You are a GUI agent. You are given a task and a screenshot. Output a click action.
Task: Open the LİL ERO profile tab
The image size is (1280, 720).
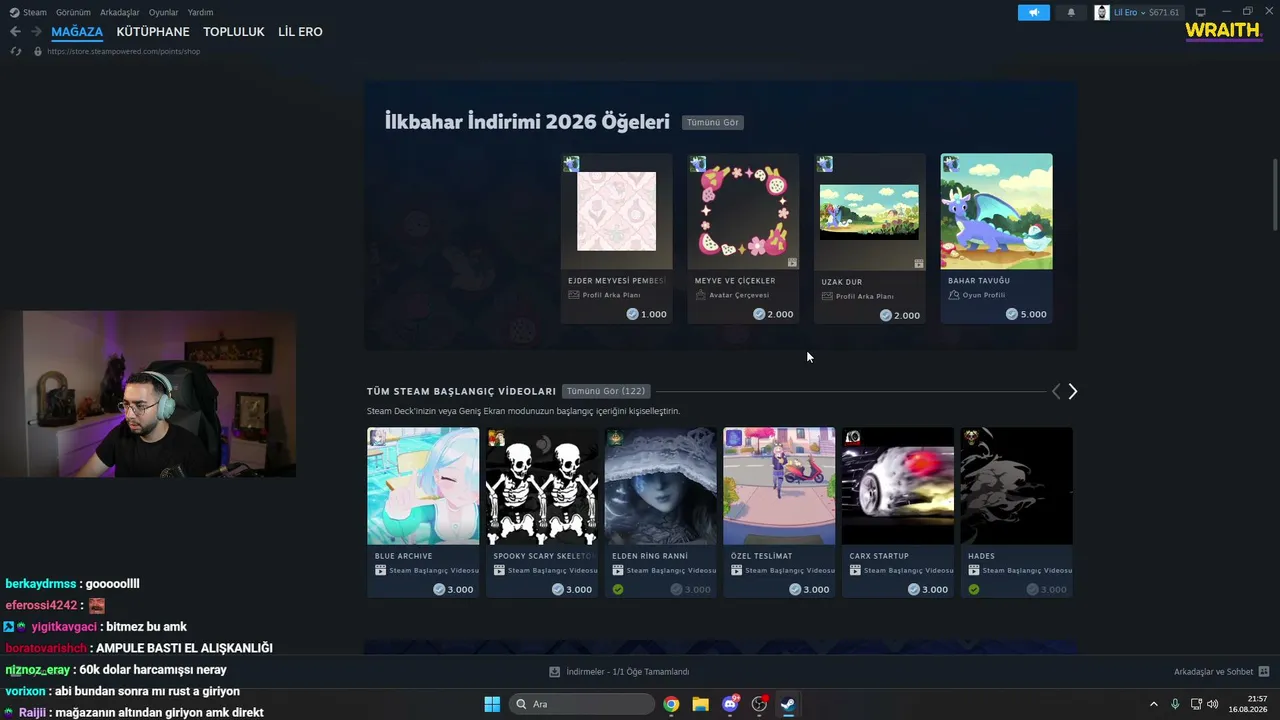coord(300,32)
